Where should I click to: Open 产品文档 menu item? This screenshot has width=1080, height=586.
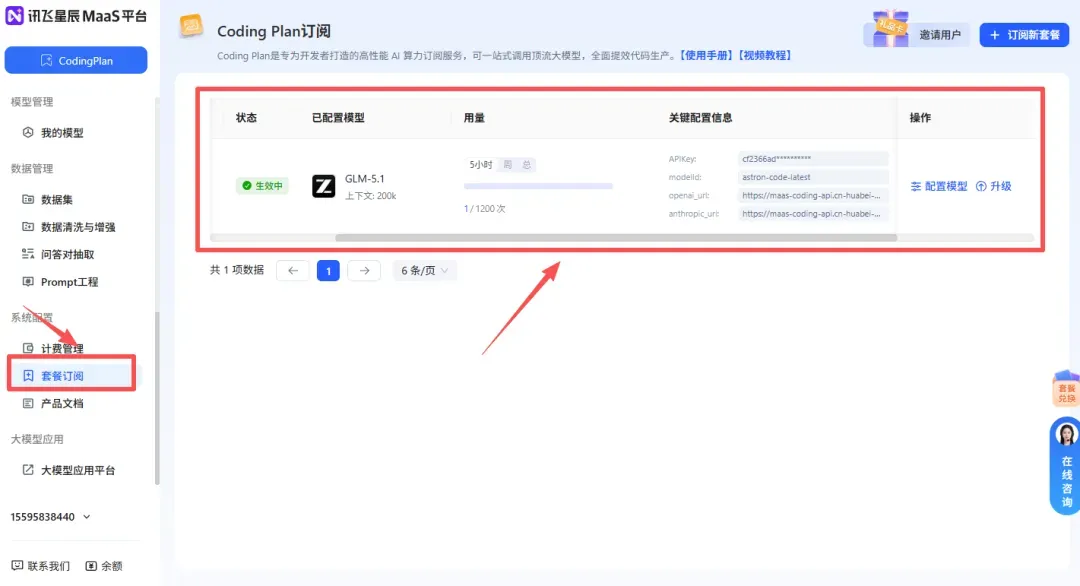click(62, 404)
